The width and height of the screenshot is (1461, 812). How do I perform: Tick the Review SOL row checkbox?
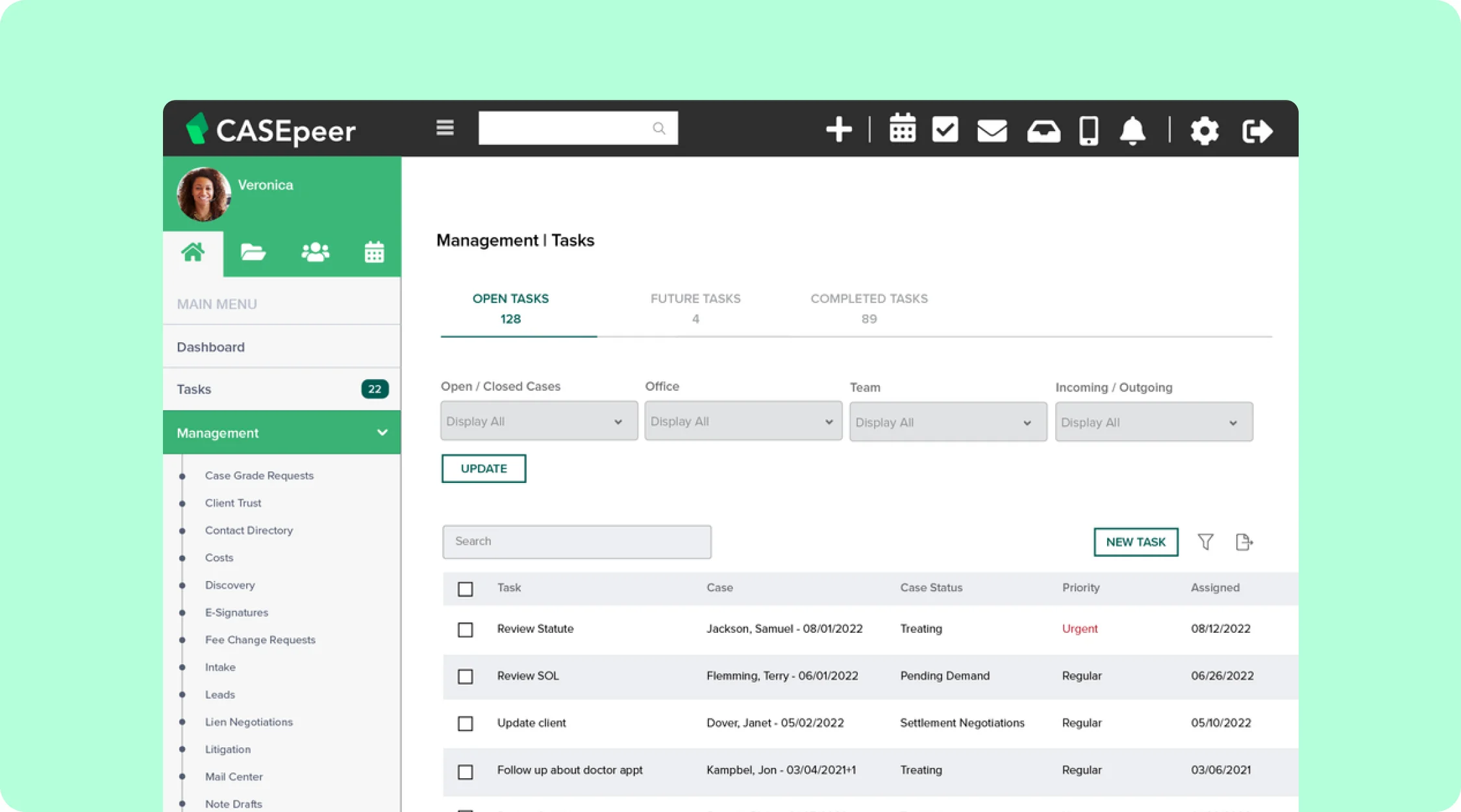(x=465, y=676)
